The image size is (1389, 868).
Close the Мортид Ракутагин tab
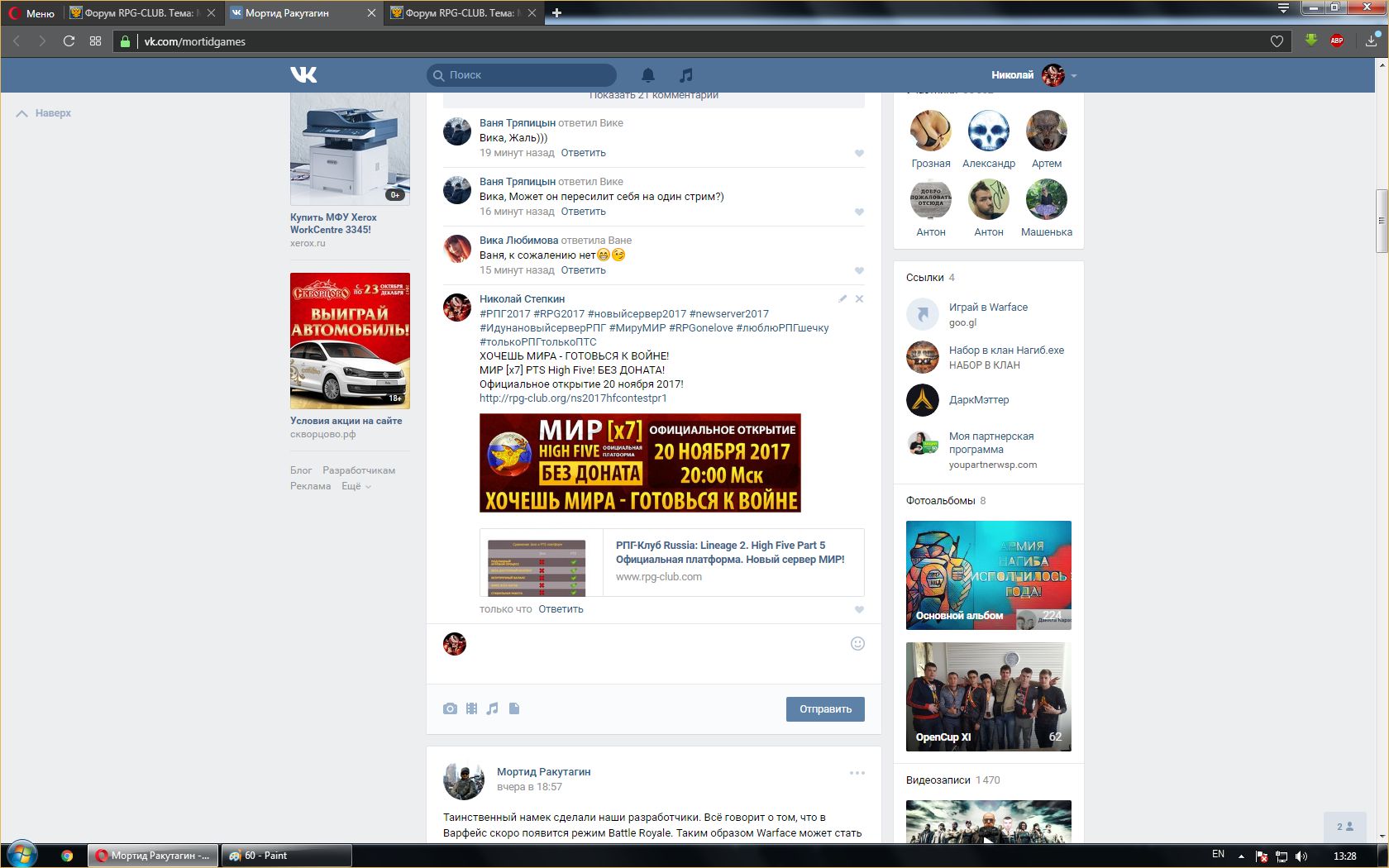371,13
